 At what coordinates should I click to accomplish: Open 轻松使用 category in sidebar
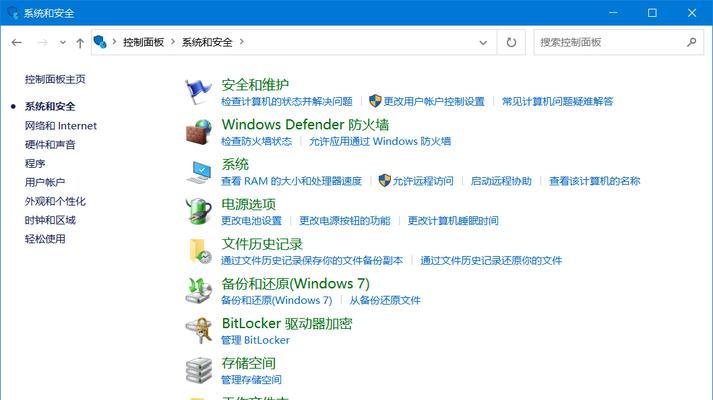tap(45, 239)
